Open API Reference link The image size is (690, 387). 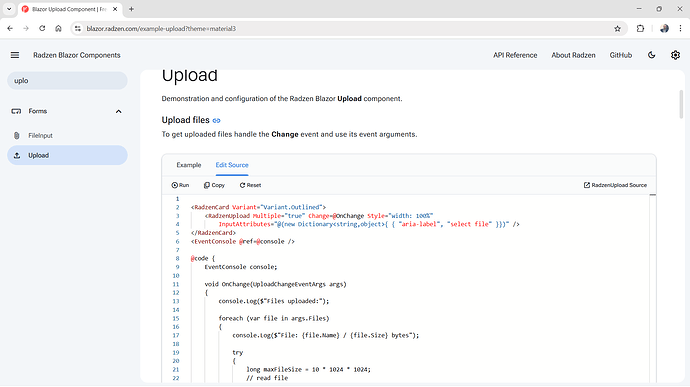(x=515, y=55)
